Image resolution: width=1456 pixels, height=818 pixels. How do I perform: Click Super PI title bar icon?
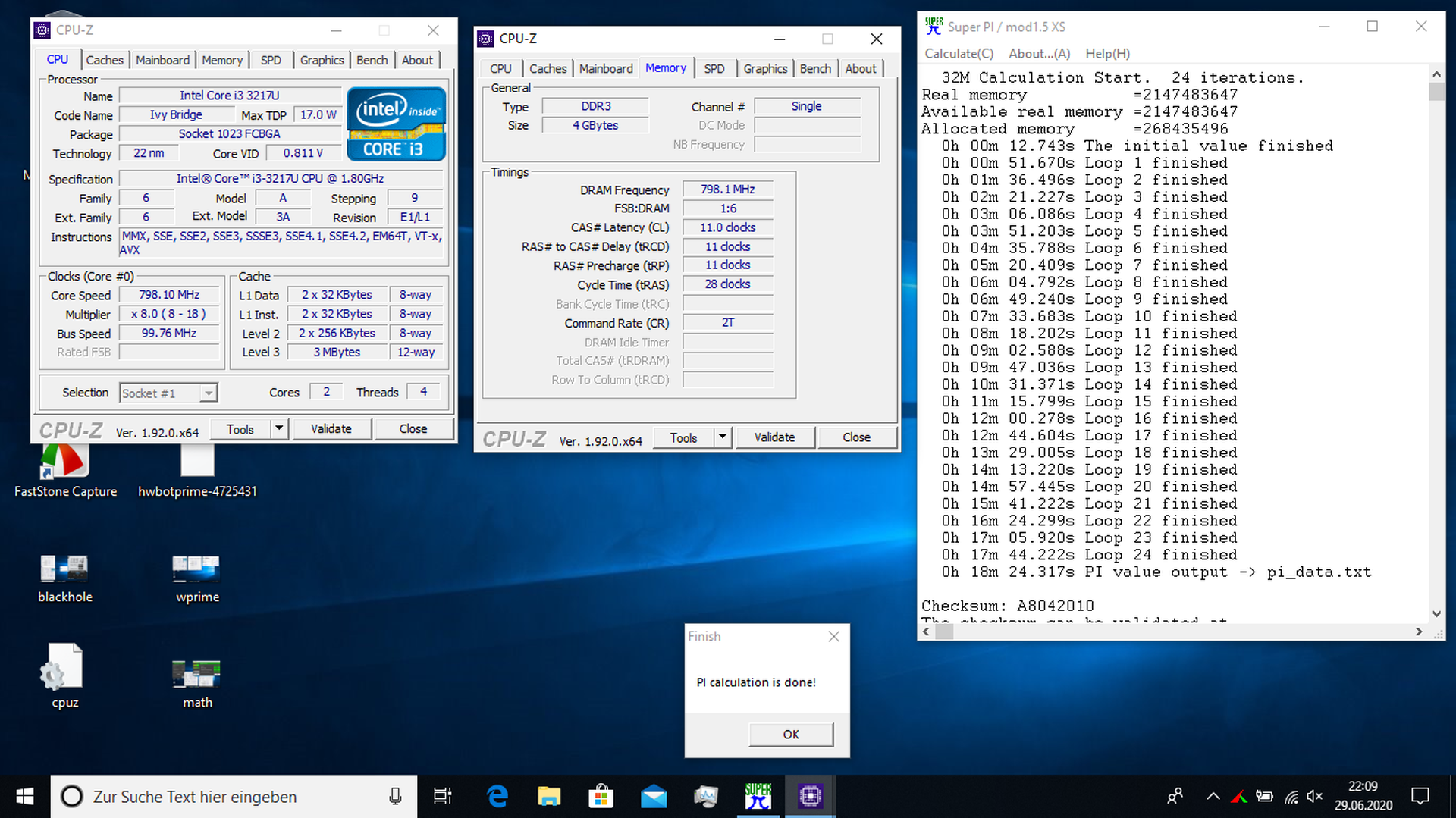click(934, 26)
